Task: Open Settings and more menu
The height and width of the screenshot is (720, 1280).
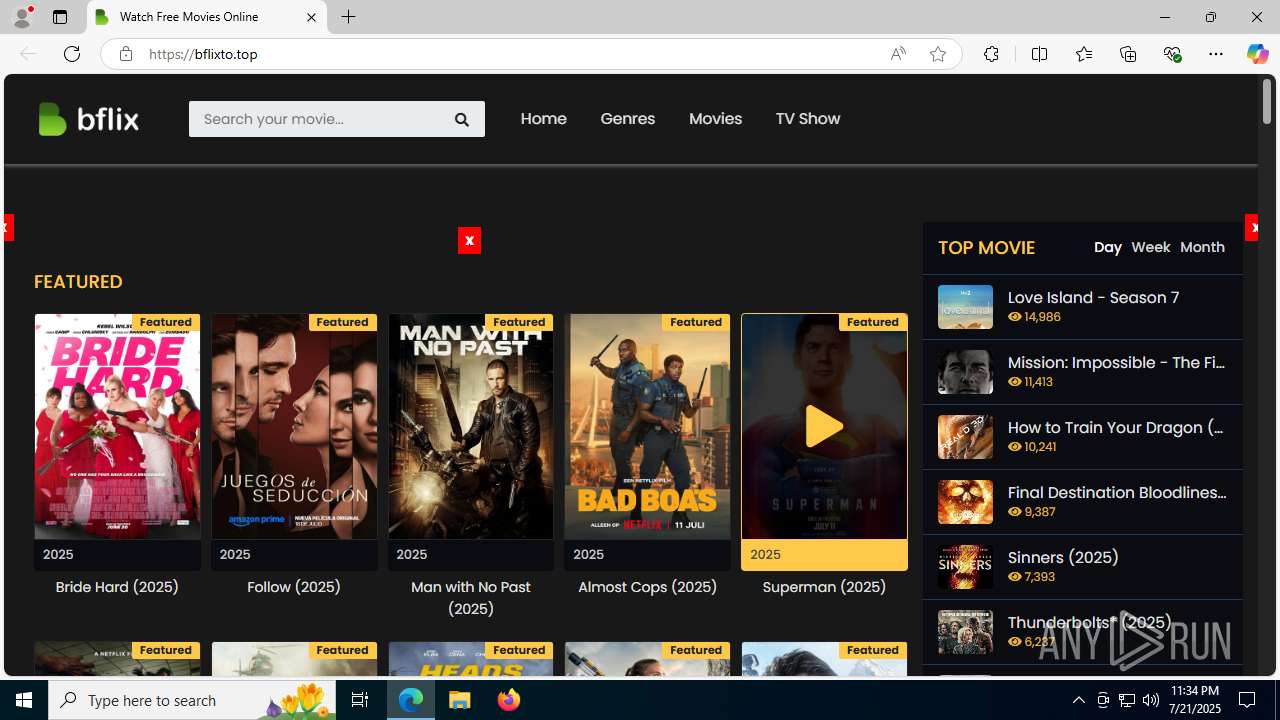Action: [x=1216, y=54]
